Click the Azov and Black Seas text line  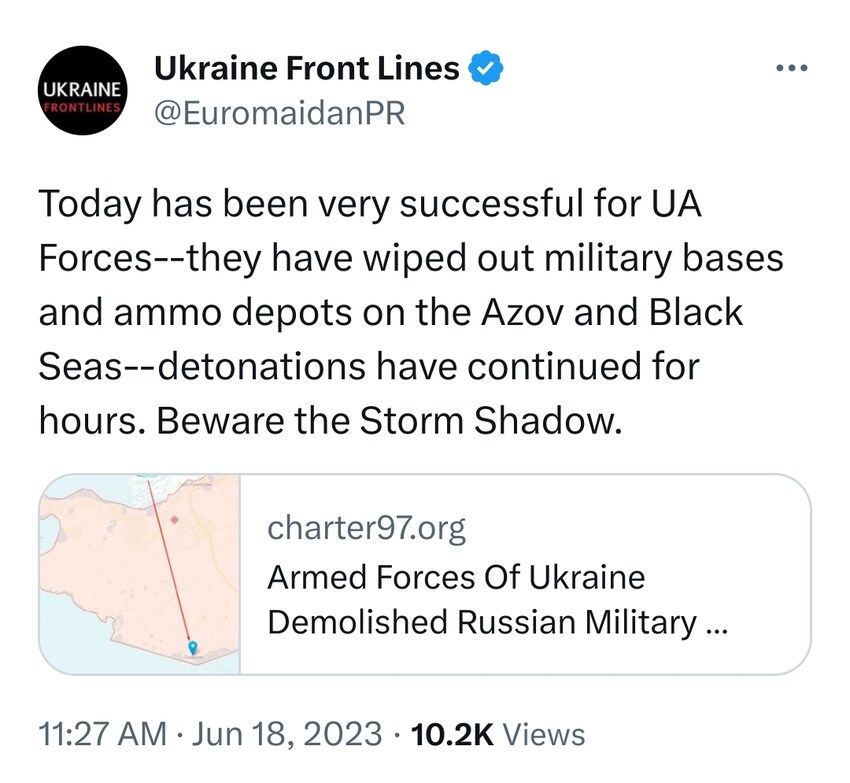pos(390,313)
